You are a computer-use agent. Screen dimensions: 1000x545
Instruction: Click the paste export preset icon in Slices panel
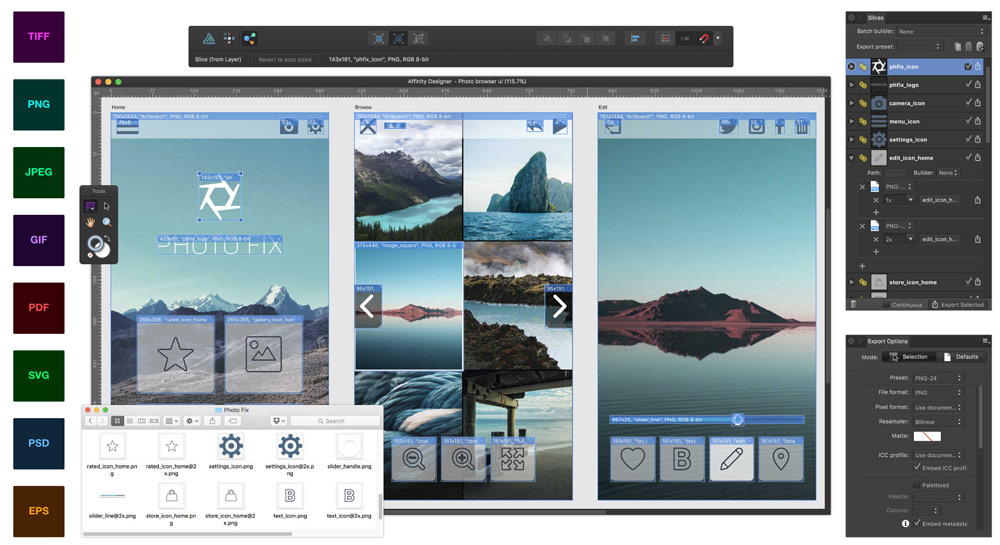coord(969,47)
